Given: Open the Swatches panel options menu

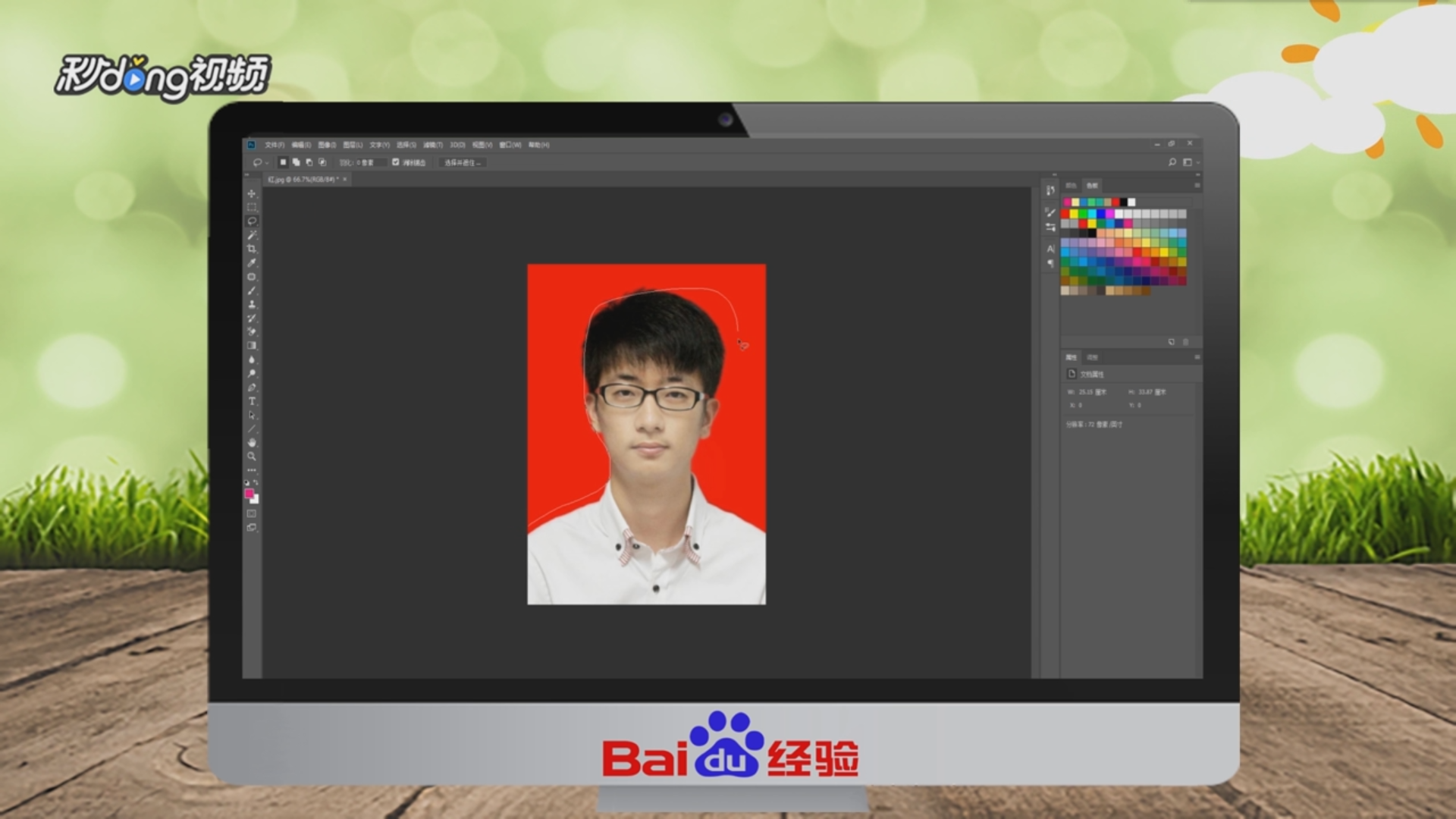Looking at the screenshot, I should coord(1197,186).
